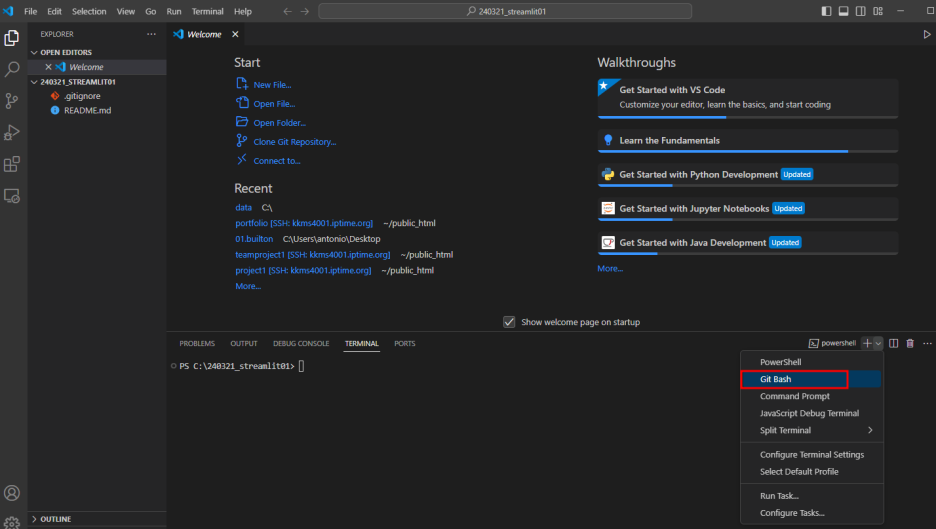Image resolution: width=936 pixels, height=529 pixels.
Task: Open the Explorer view in activity bar
Action: pyautogui.click(x=11, y=38)
